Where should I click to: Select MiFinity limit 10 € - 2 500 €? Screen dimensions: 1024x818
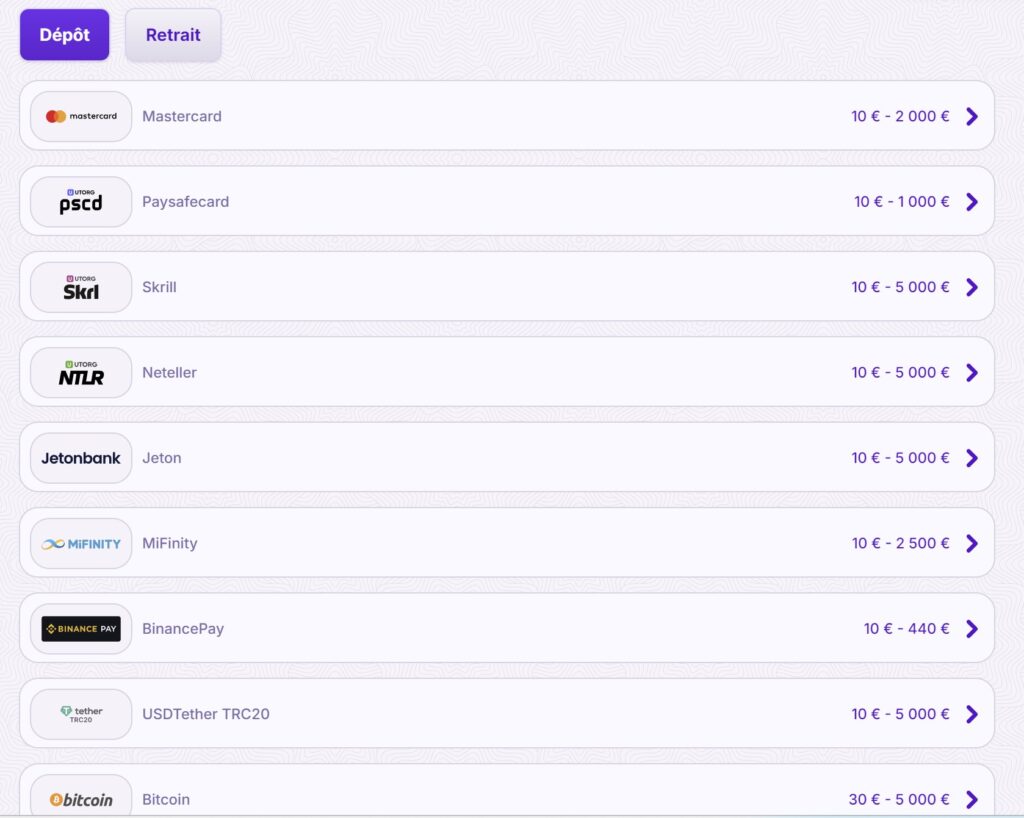click(x=901, y=544)
